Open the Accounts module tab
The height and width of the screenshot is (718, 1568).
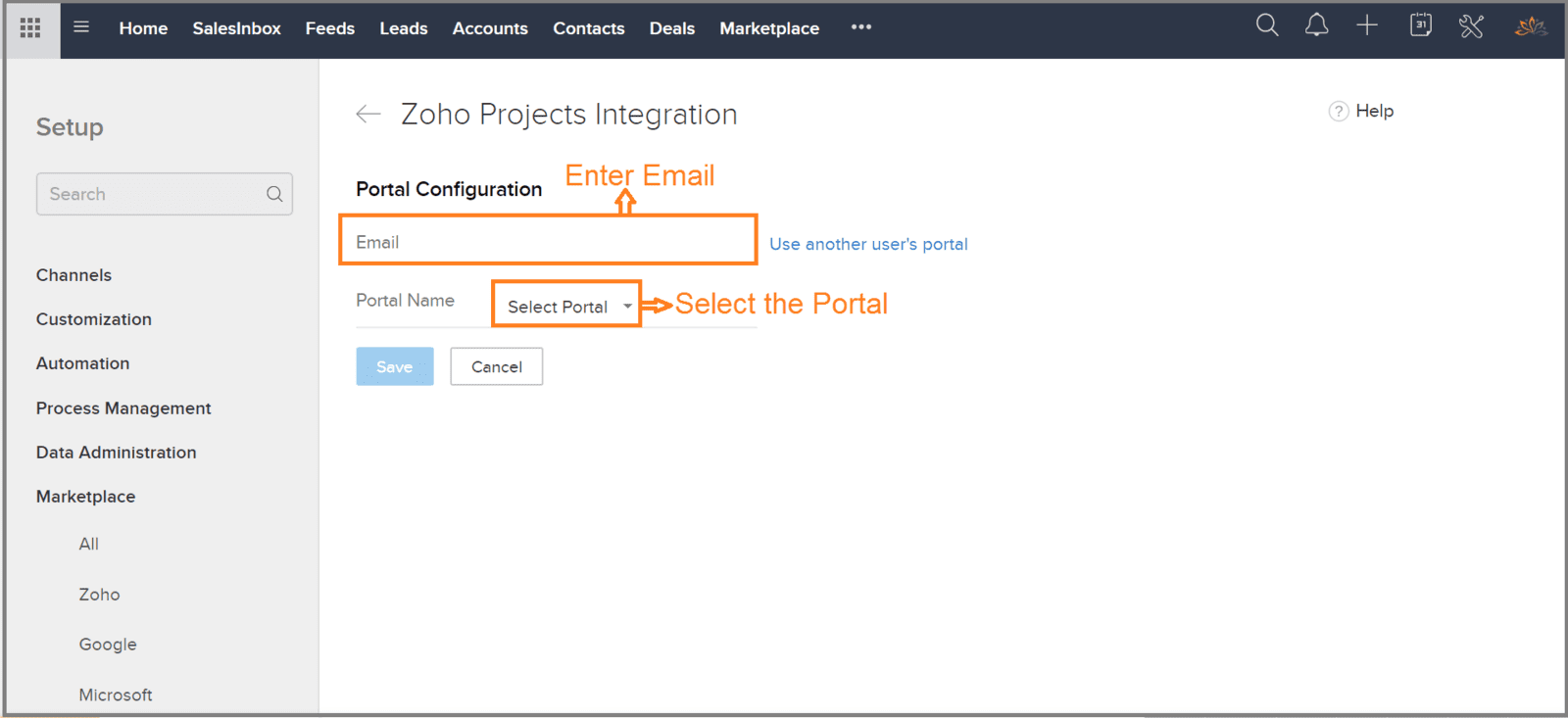[490, 28]
